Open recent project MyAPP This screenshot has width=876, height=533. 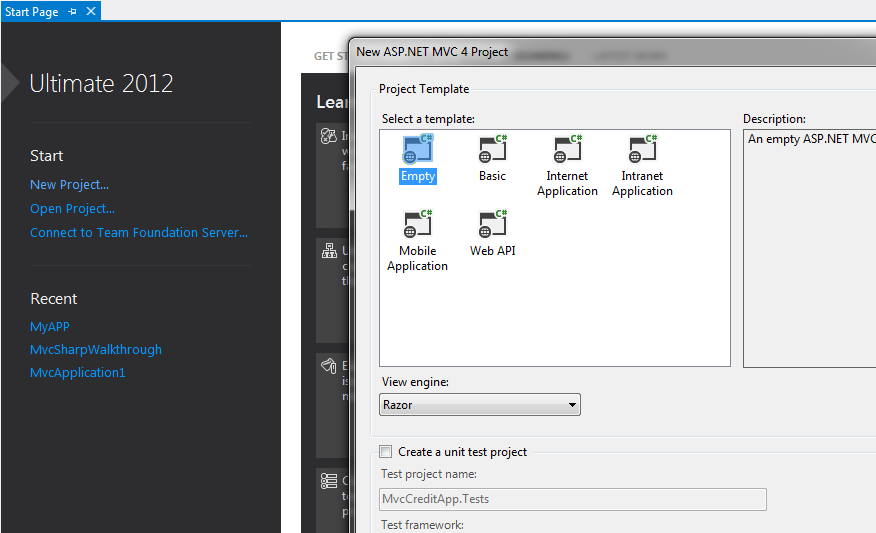(x=50, y=326)
